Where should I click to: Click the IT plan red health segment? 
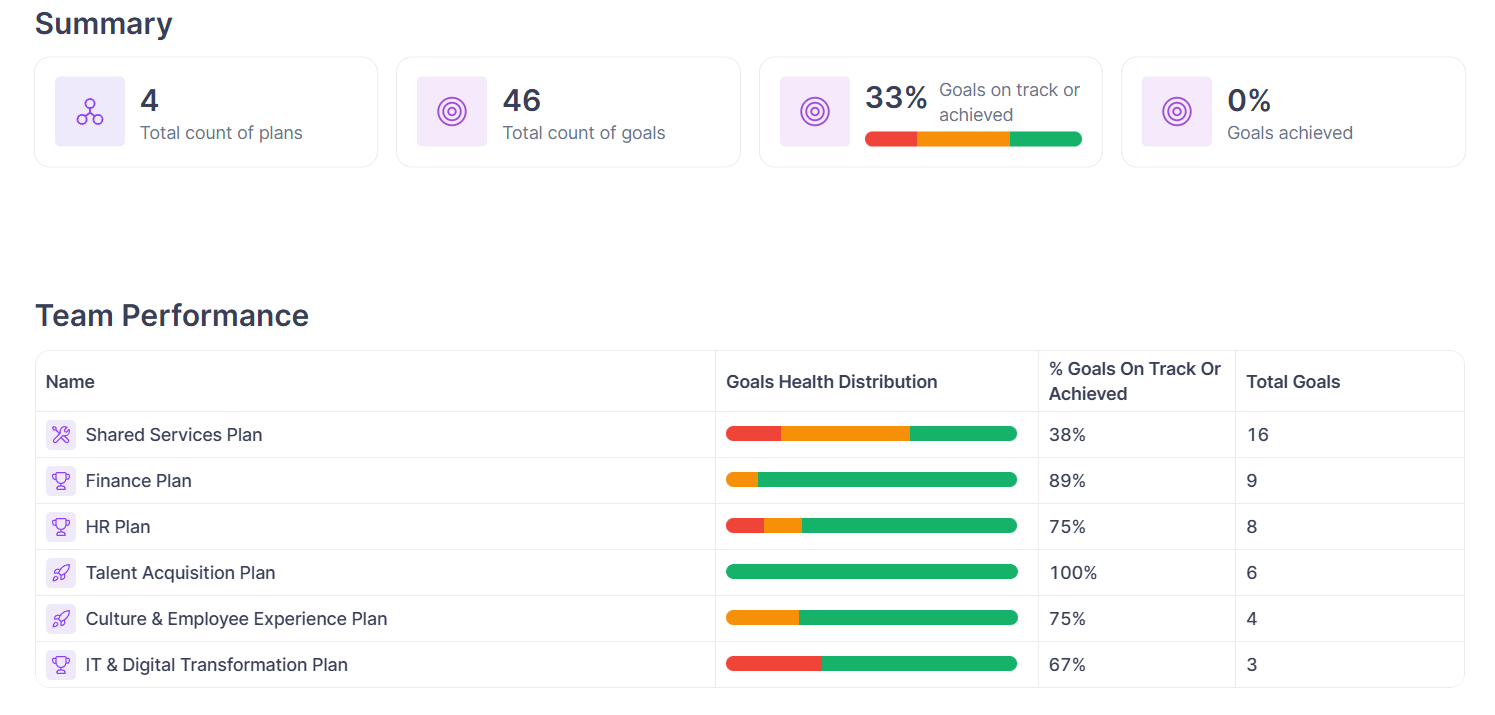(x=773, y=664)
